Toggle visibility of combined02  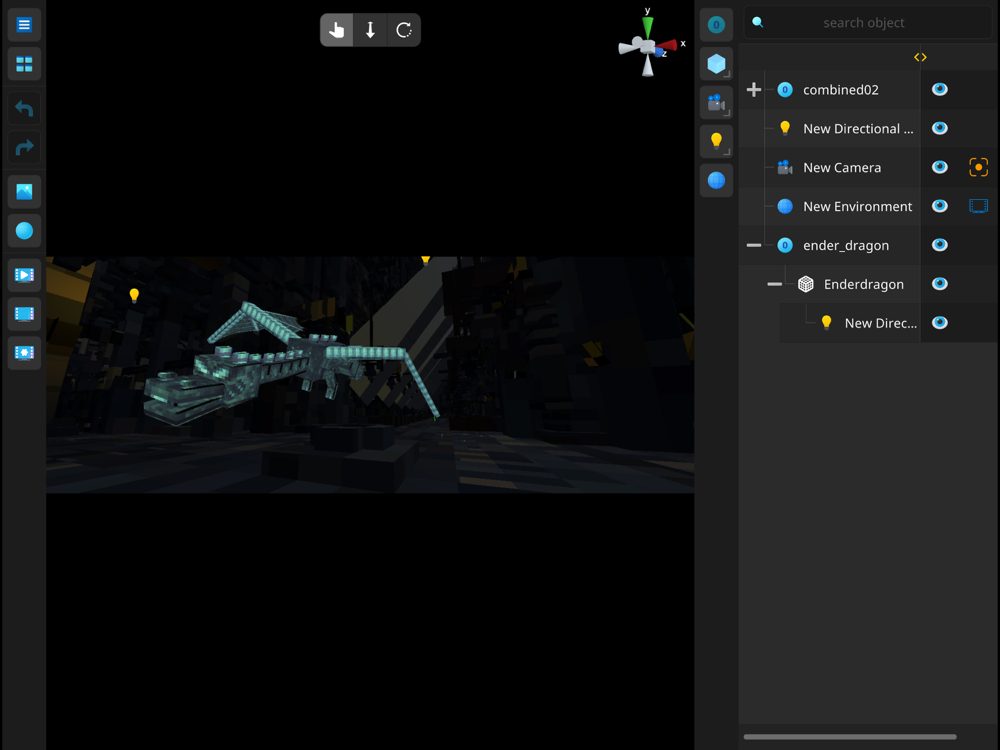click(x=939, y=89)
